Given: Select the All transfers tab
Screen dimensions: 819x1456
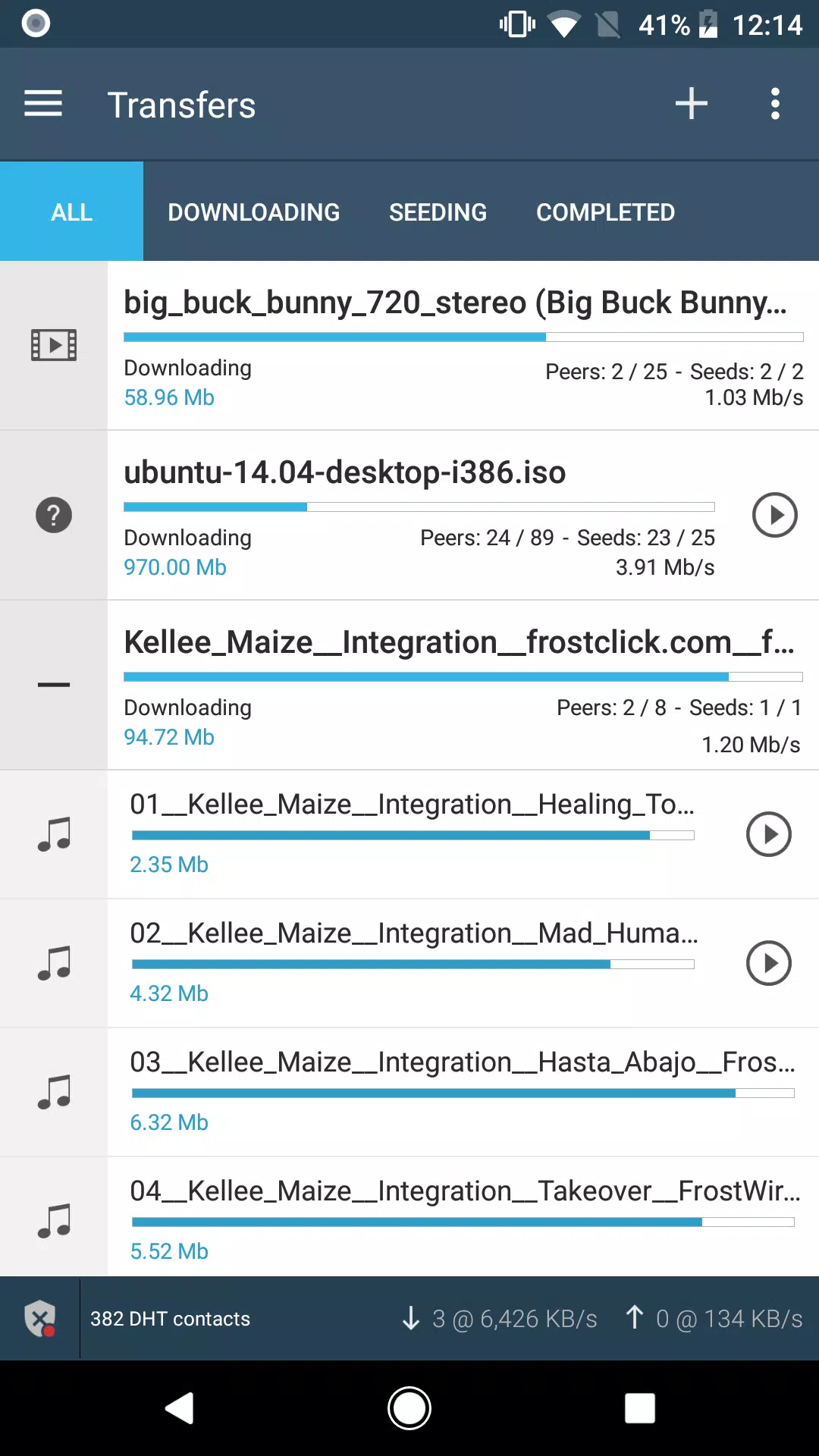Looking at the screenshot, I should (72, 212).
